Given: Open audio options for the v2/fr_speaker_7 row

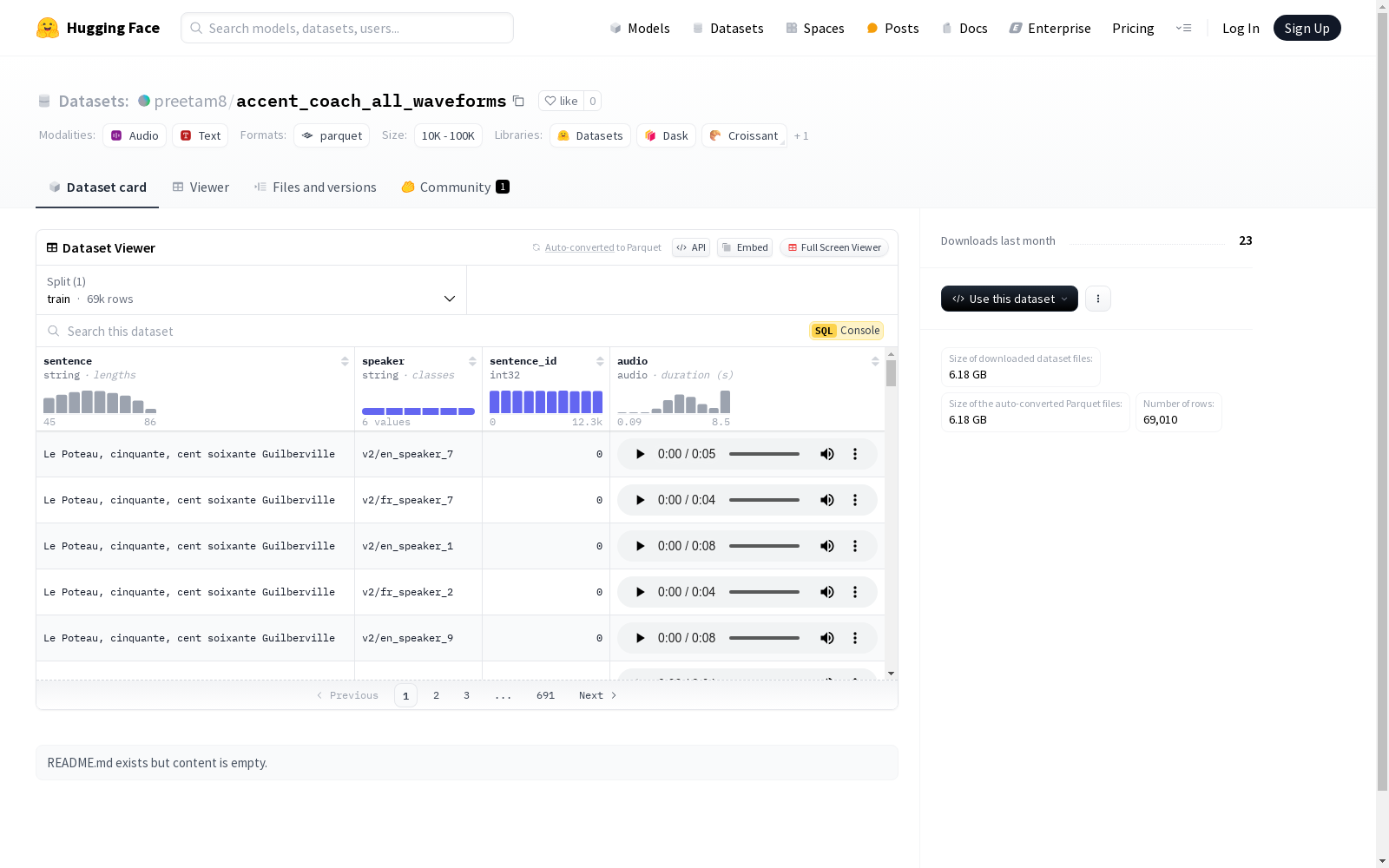Looking at the screenshot, I should (x=855, y=500).
